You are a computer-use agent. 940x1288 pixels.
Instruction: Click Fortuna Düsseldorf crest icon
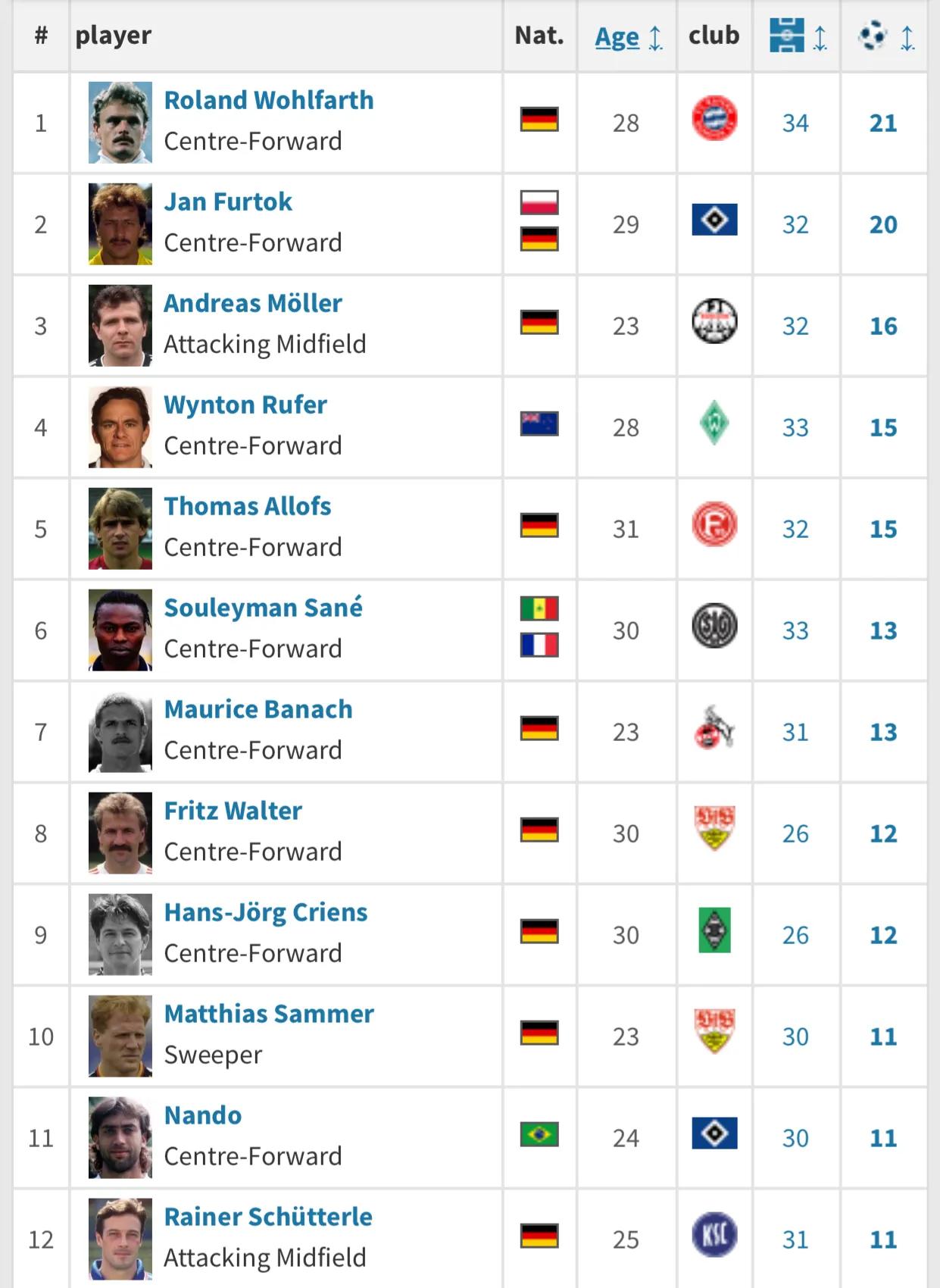pyautogui.click(x=714, y=524)
